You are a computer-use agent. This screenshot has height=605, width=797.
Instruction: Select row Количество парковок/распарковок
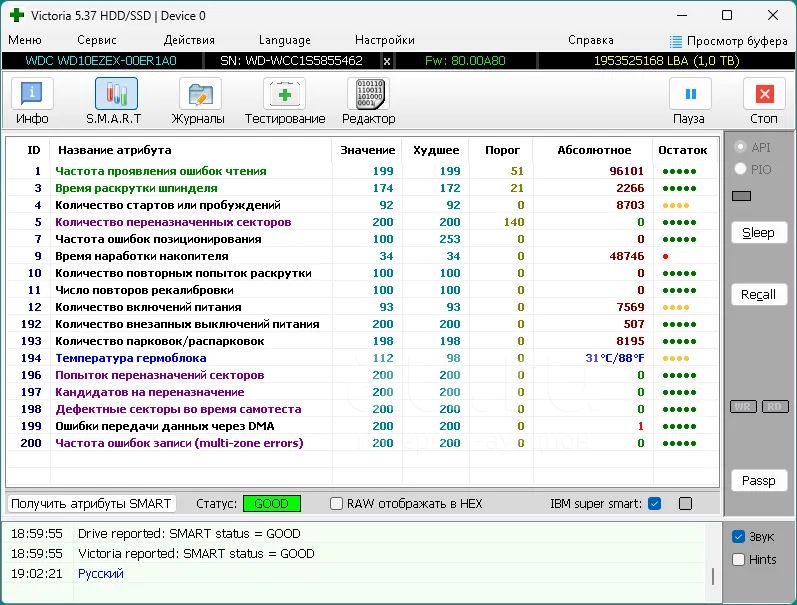click(363, 341)
